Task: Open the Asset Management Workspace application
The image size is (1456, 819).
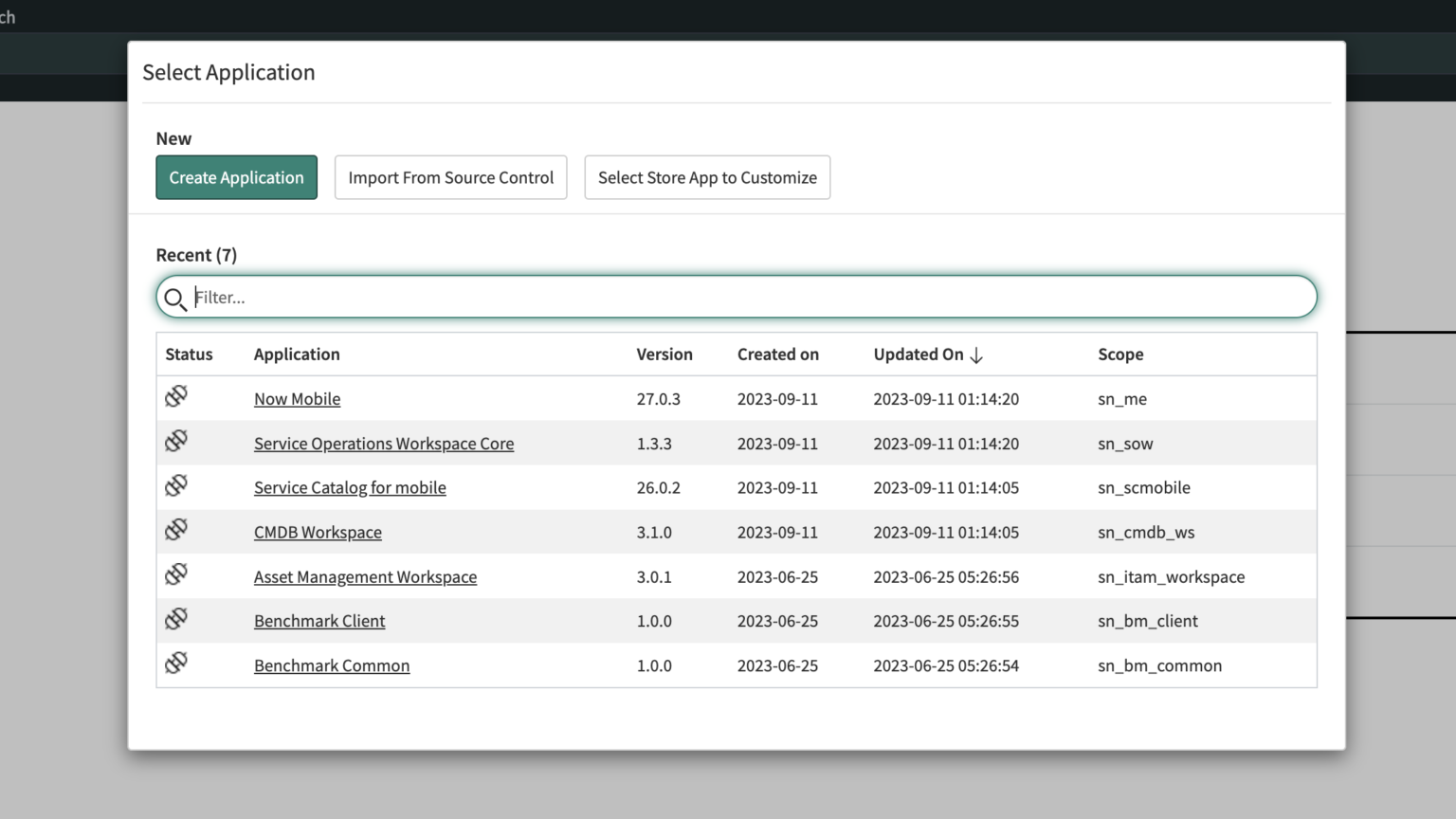Action: pyautogui.click(x=365, y=576)
